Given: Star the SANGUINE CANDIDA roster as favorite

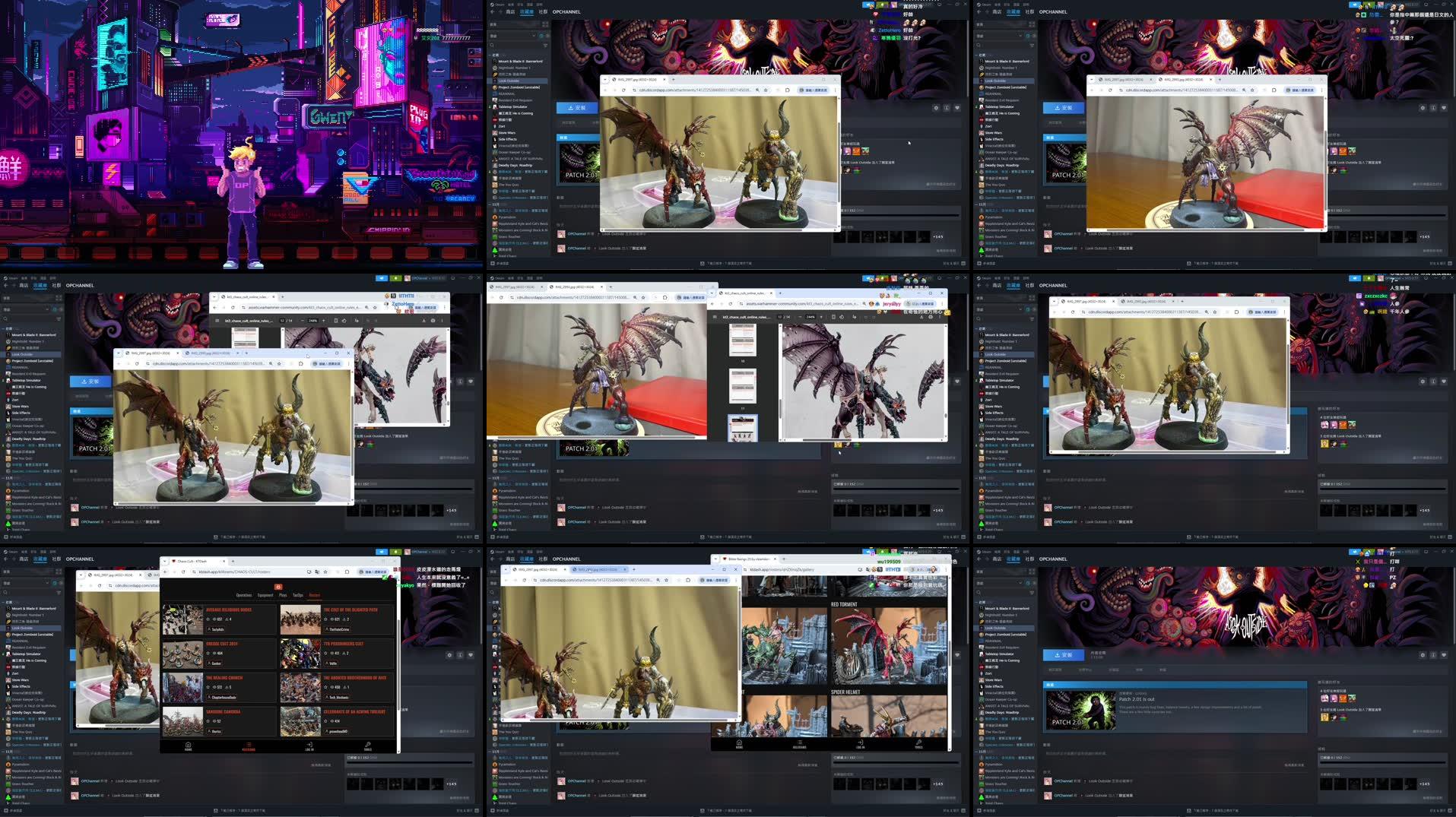Looking at the screenshot, I should click(208, 721).
